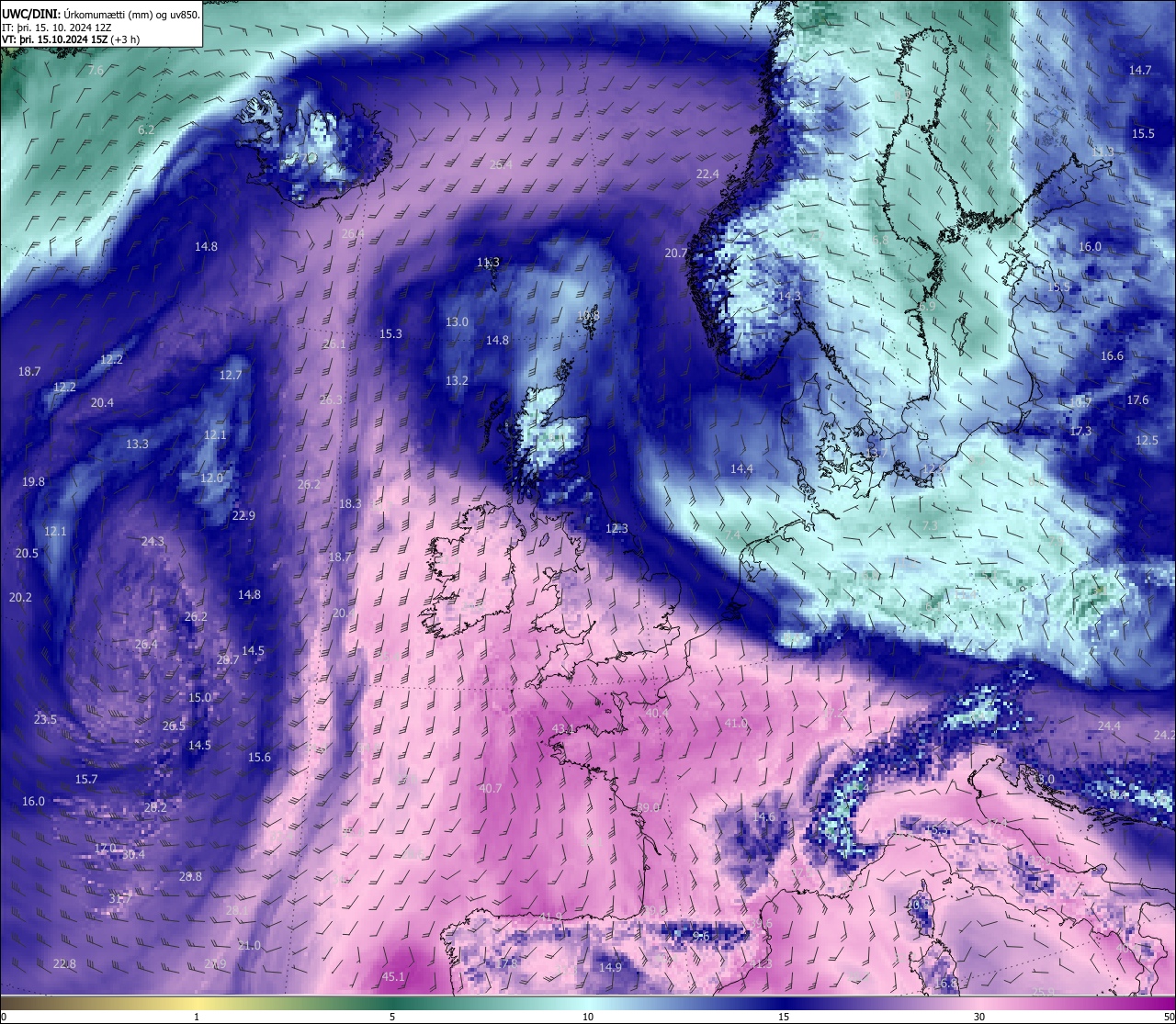Screen dimensions: 1176x1024
Task: Click the '13.3' map value
Action: coord(137,444)
